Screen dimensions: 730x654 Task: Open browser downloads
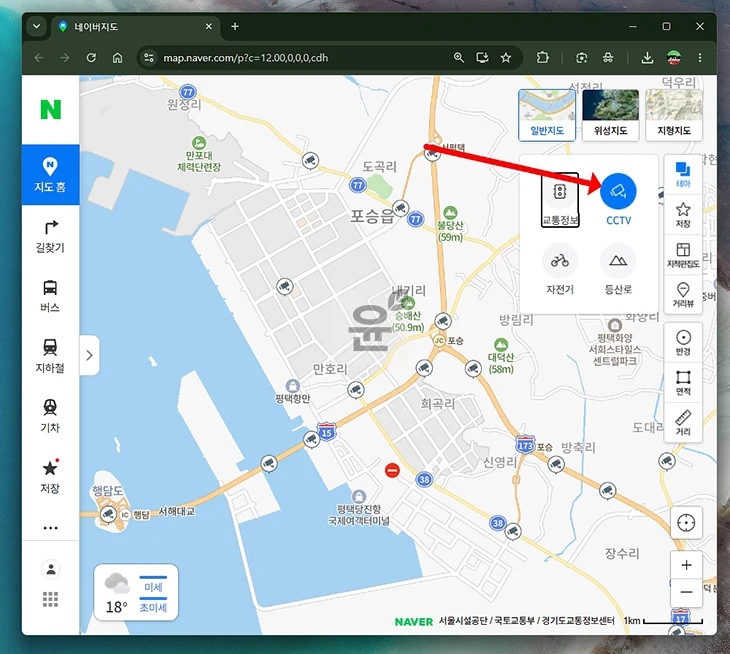647,58
